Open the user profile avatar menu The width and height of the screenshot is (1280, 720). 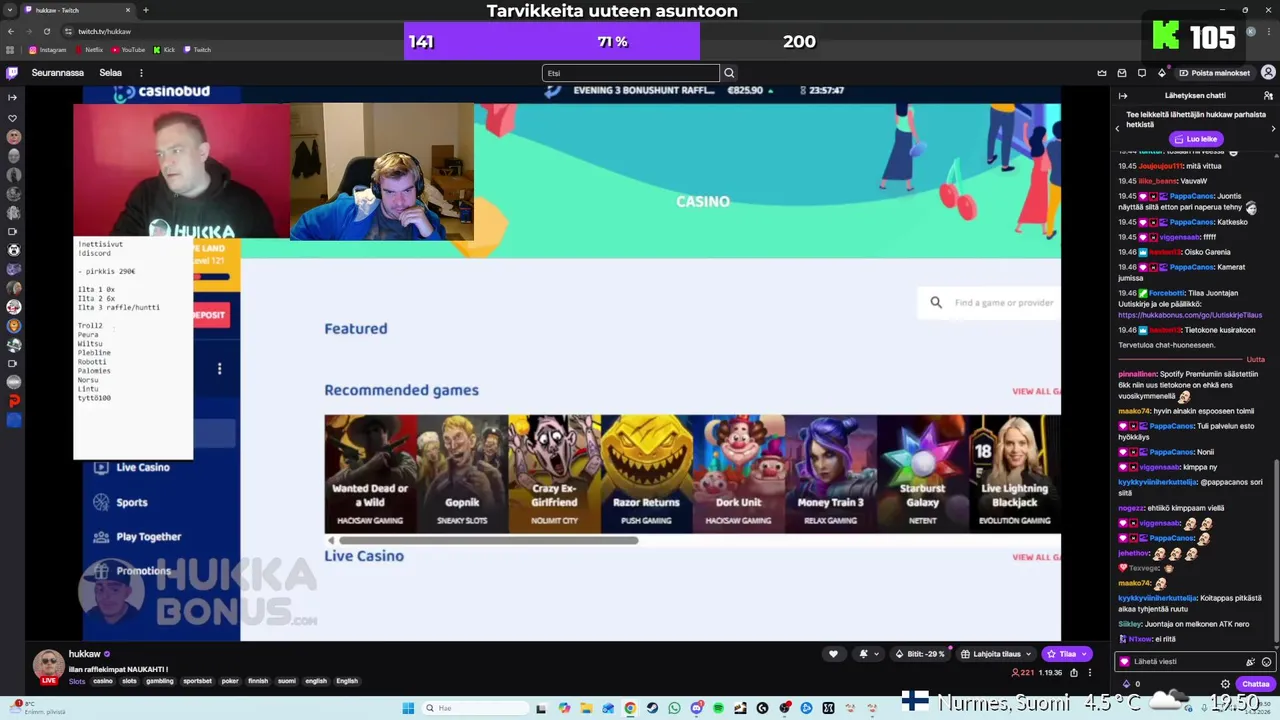(1268, 73)
